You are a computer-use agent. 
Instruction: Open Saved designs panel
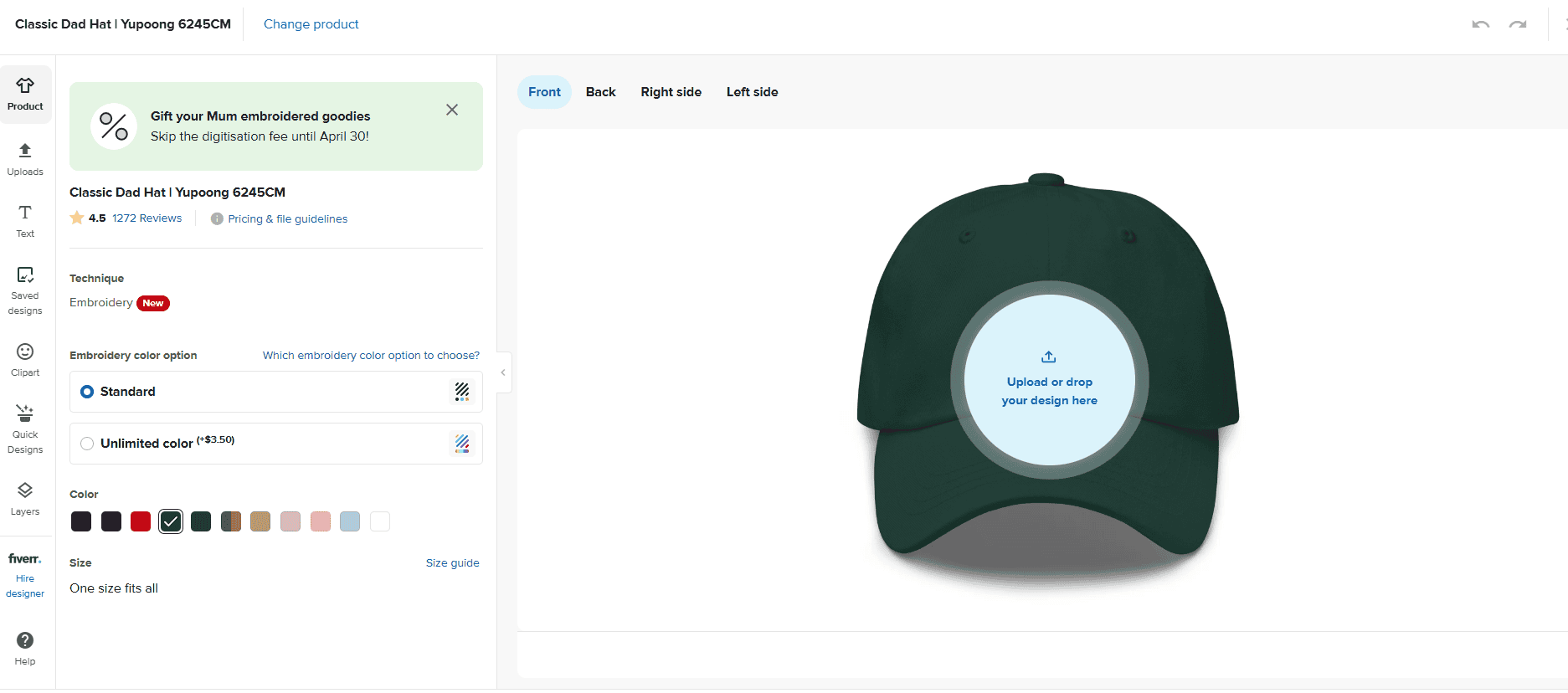coord(25,290)
